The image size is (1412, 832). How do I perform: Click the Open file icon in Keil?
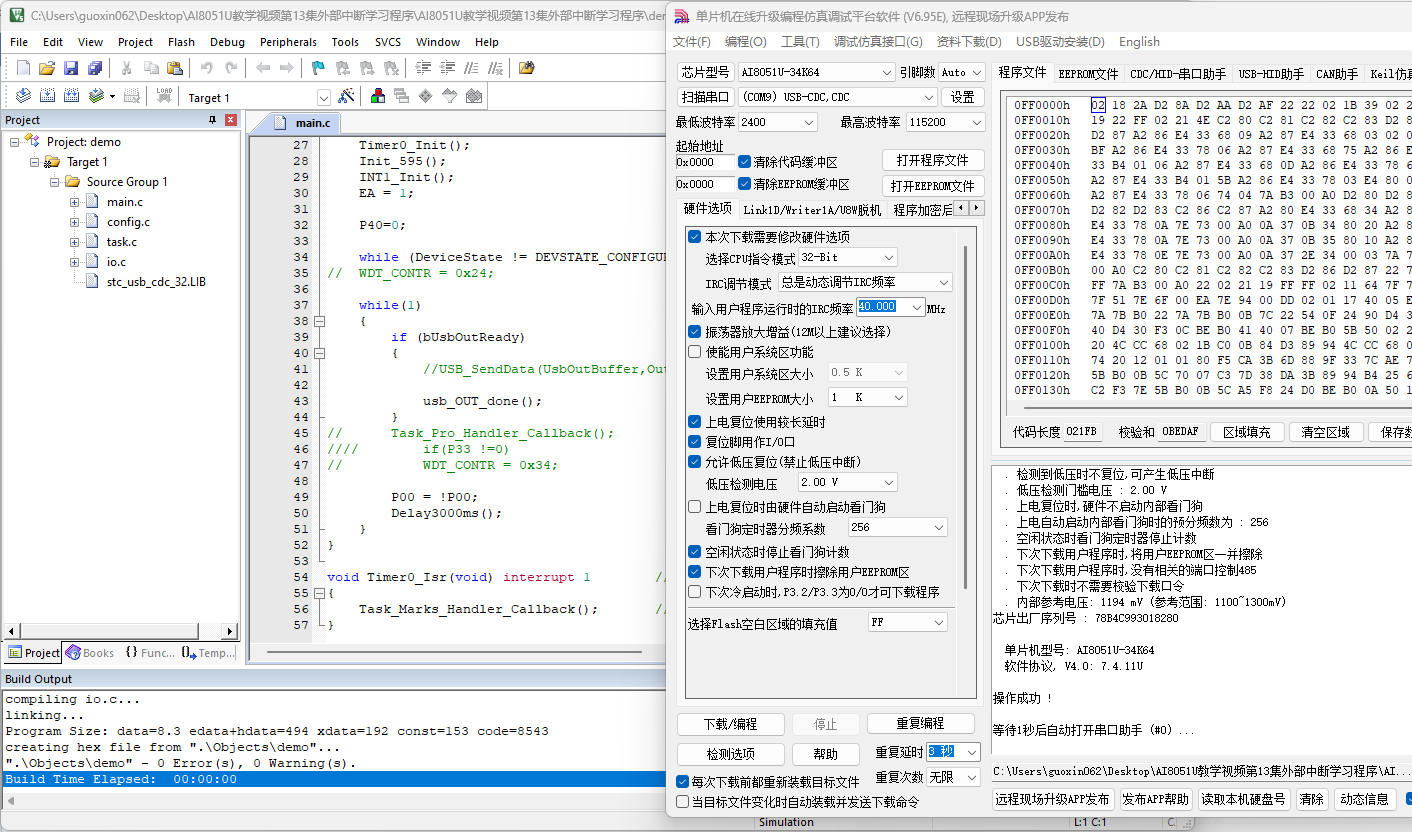(x=46, y=68)
